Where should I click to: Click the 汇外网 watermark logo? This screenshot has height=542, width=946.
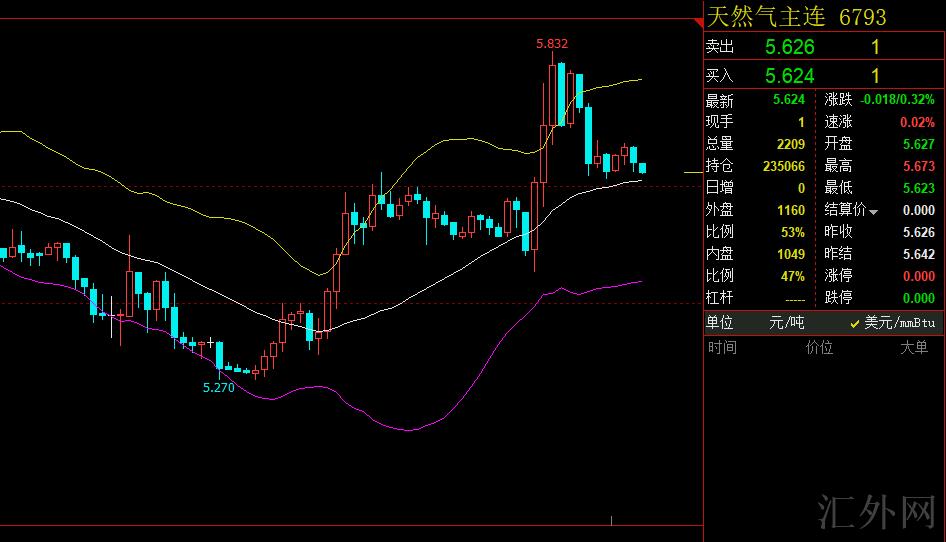[x=874, y=512]
